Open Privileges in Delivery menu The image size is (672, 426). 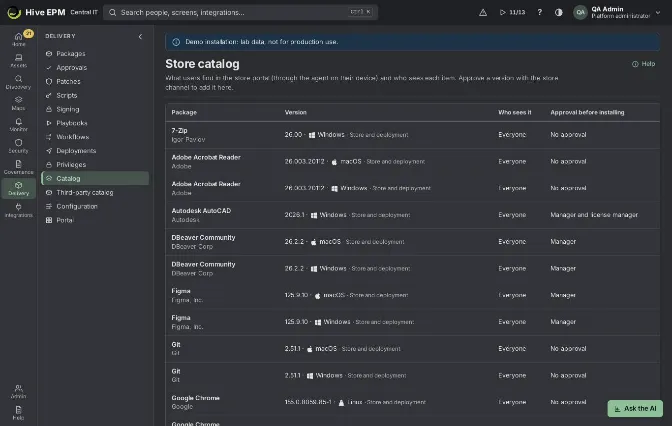pyautogui.click(x=95, y=165)
